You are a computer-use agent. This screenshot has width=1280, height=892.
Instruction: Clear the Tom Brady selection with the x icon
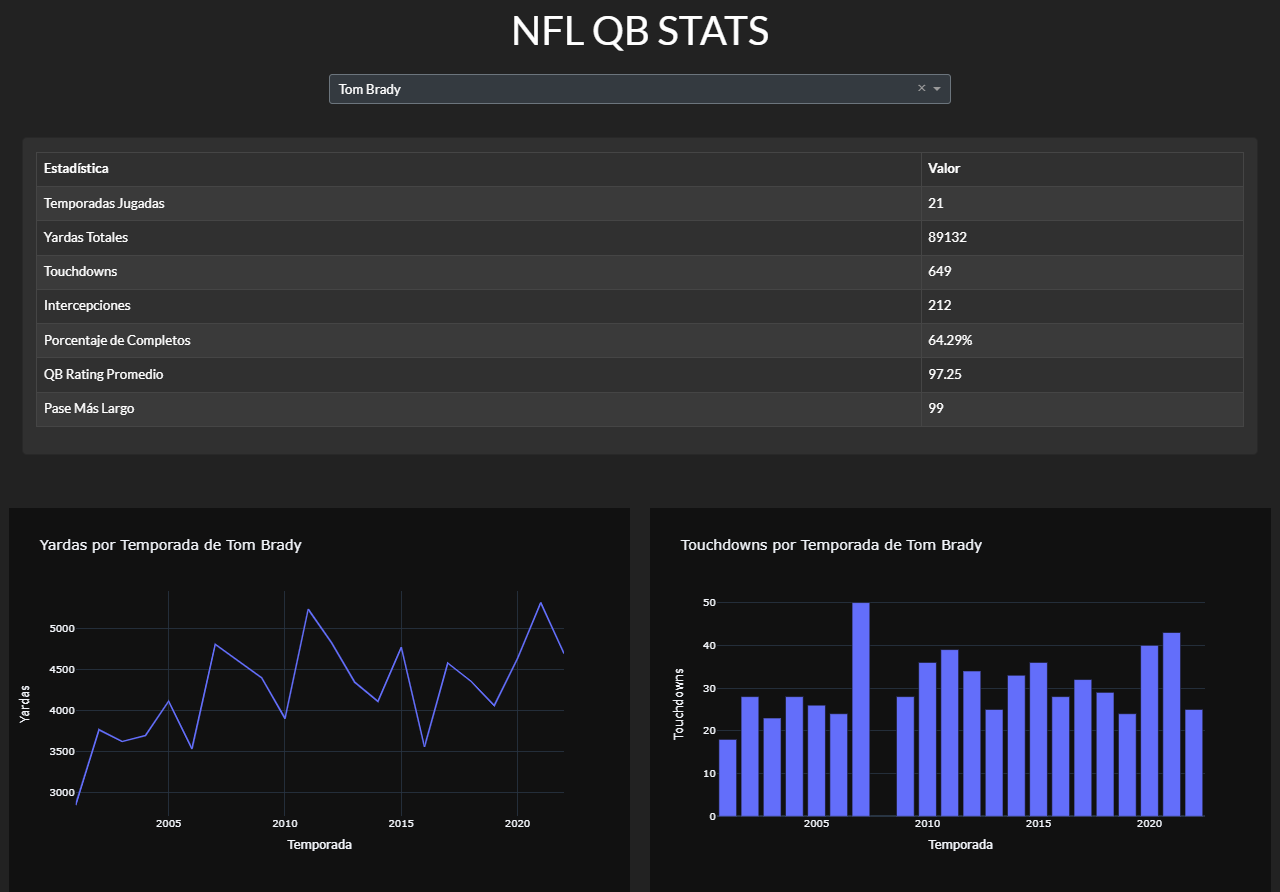[922, 89]
